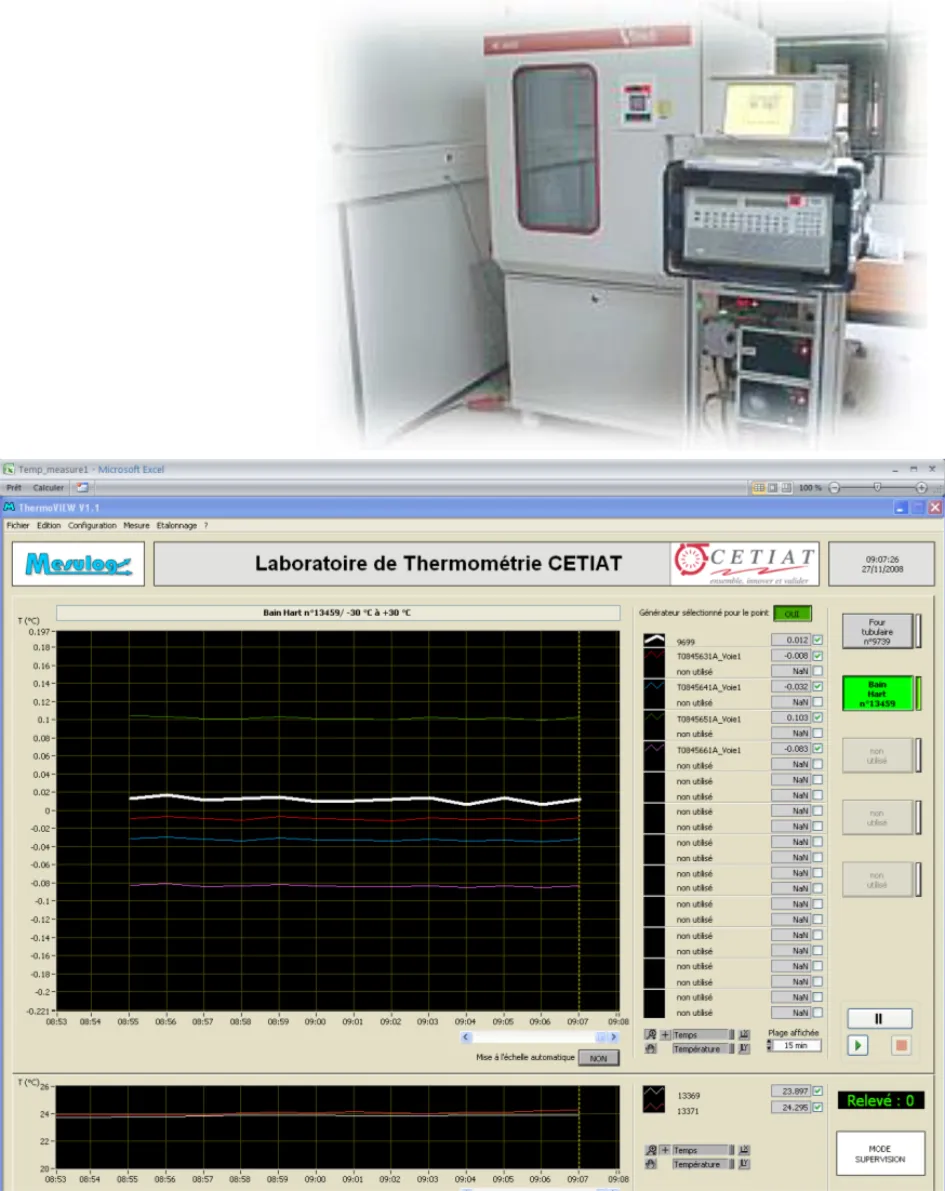This screenshot has width=945, height=1191.
Task: Adjust the Excel zoom slider handle
Action: (x=877, y=488)
